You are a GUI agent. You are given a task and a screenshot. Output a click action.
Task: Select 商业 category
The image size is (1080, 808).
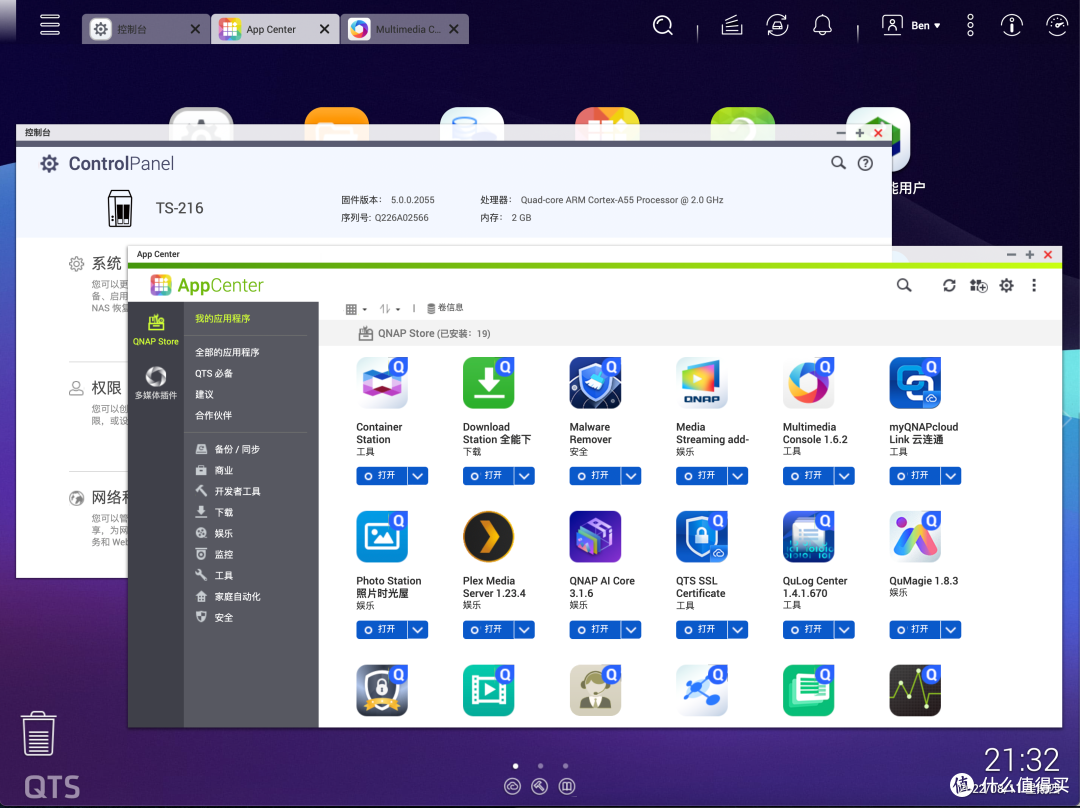click(214, 470)
